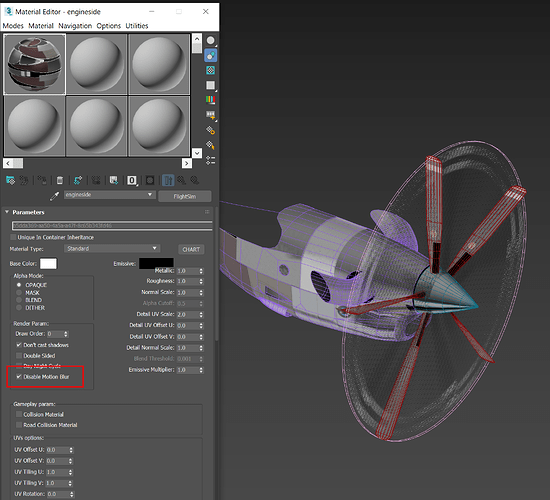Image resolution: width=550 pixels, height=500 pixels.
Task: Collapse the Parameters rollout
Action: (x=7, y=212)
